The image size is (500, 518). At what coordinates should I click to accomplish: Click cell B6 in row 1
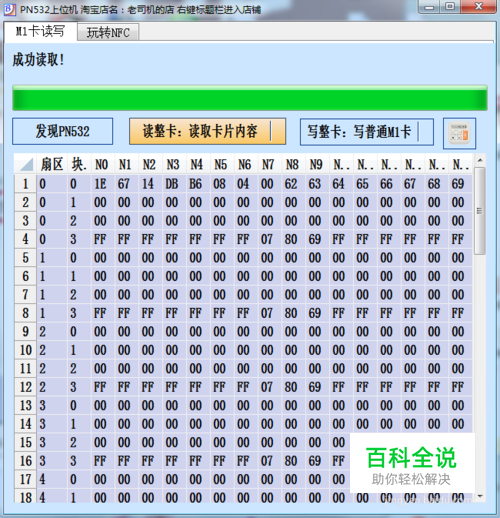click(x=198, y=184)
